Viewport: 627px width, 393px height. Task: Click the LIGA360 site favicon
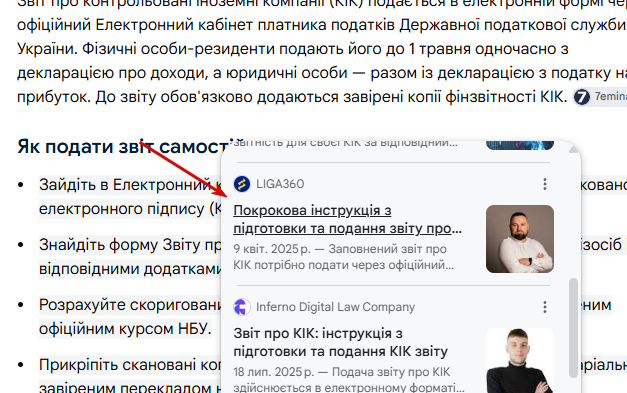[x=242, y=184]
